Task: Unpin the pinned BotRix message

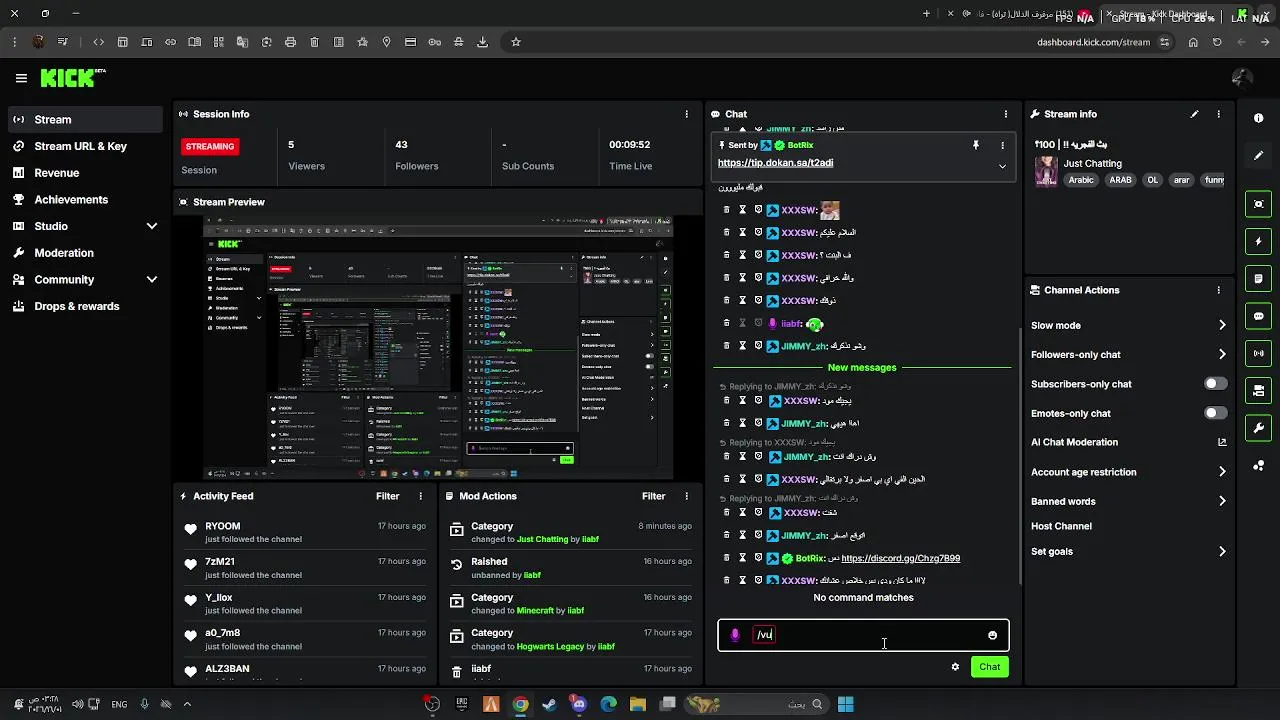Action: point(975,145)
